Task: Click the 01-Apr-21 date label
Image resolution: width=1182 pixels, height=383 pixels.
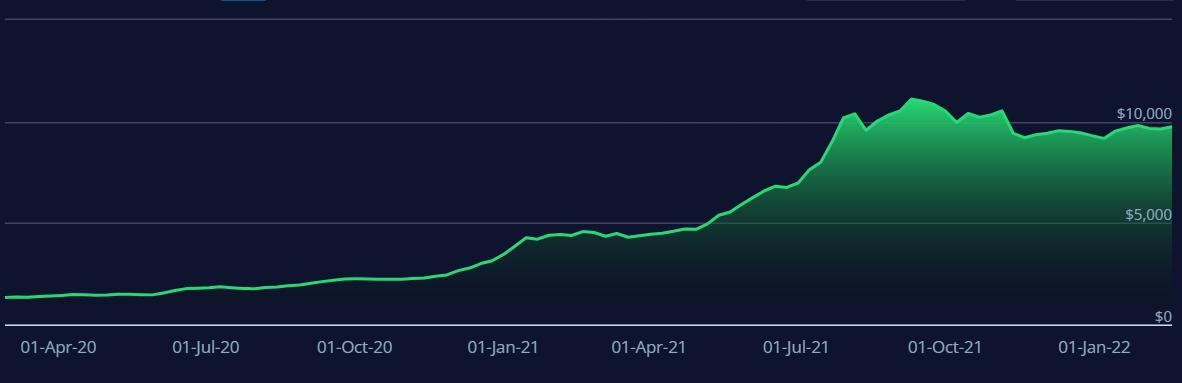Action: tap(649, 348)
